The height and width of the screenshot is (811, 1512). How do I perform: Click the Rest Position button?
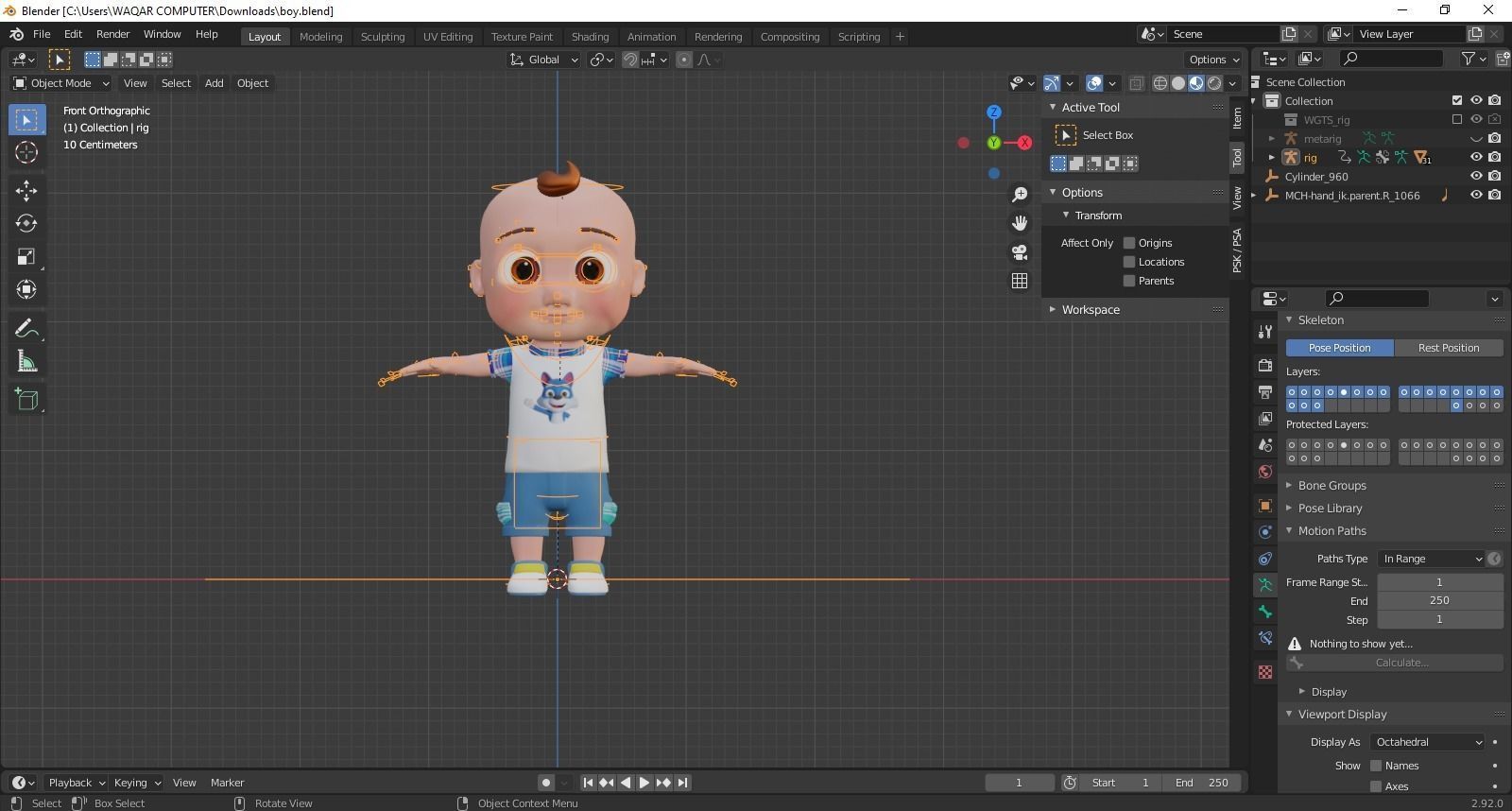pos(1449,348)
